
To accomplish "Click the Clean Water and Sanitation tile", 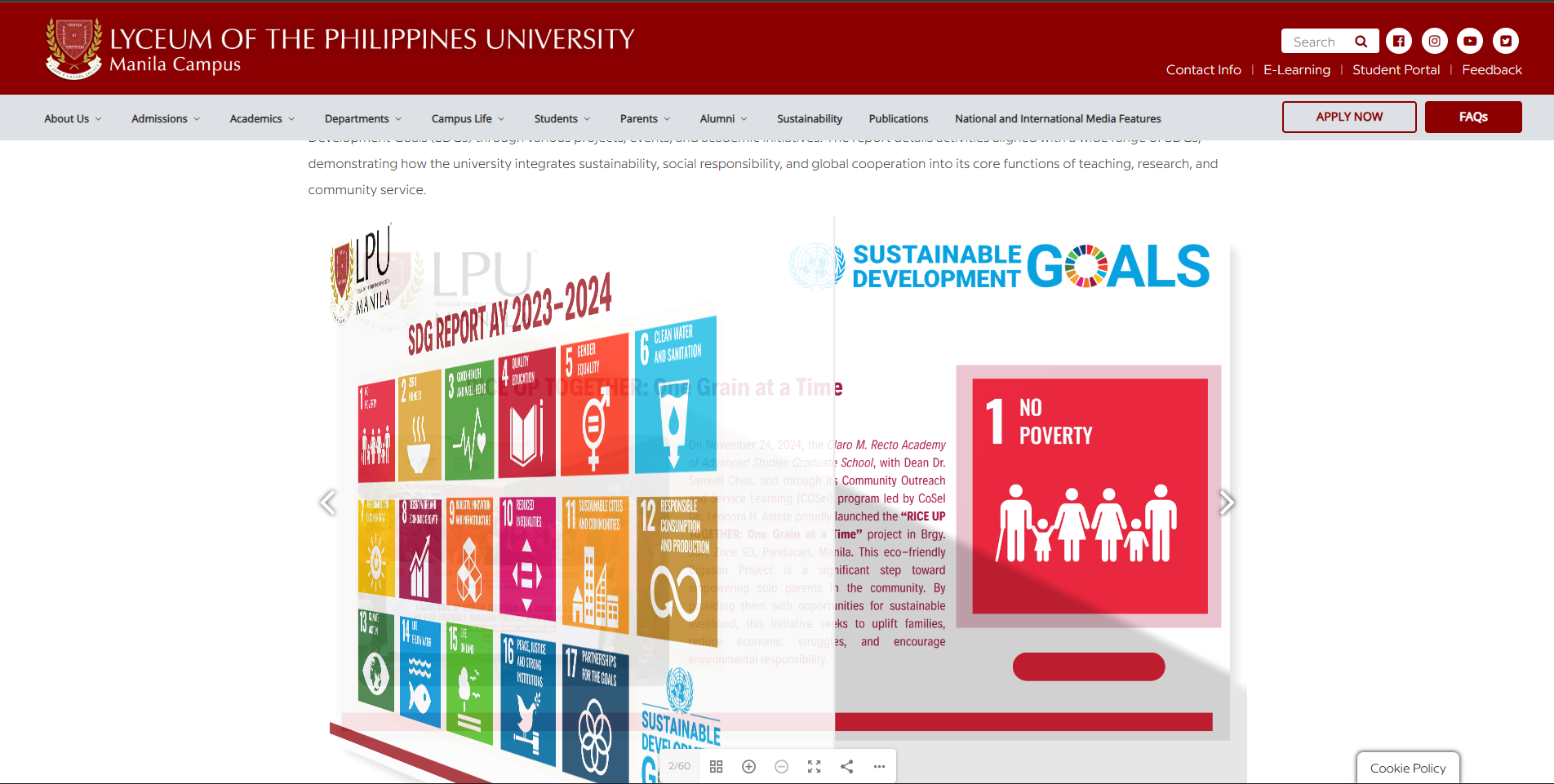I will click(x=675, y=395).
